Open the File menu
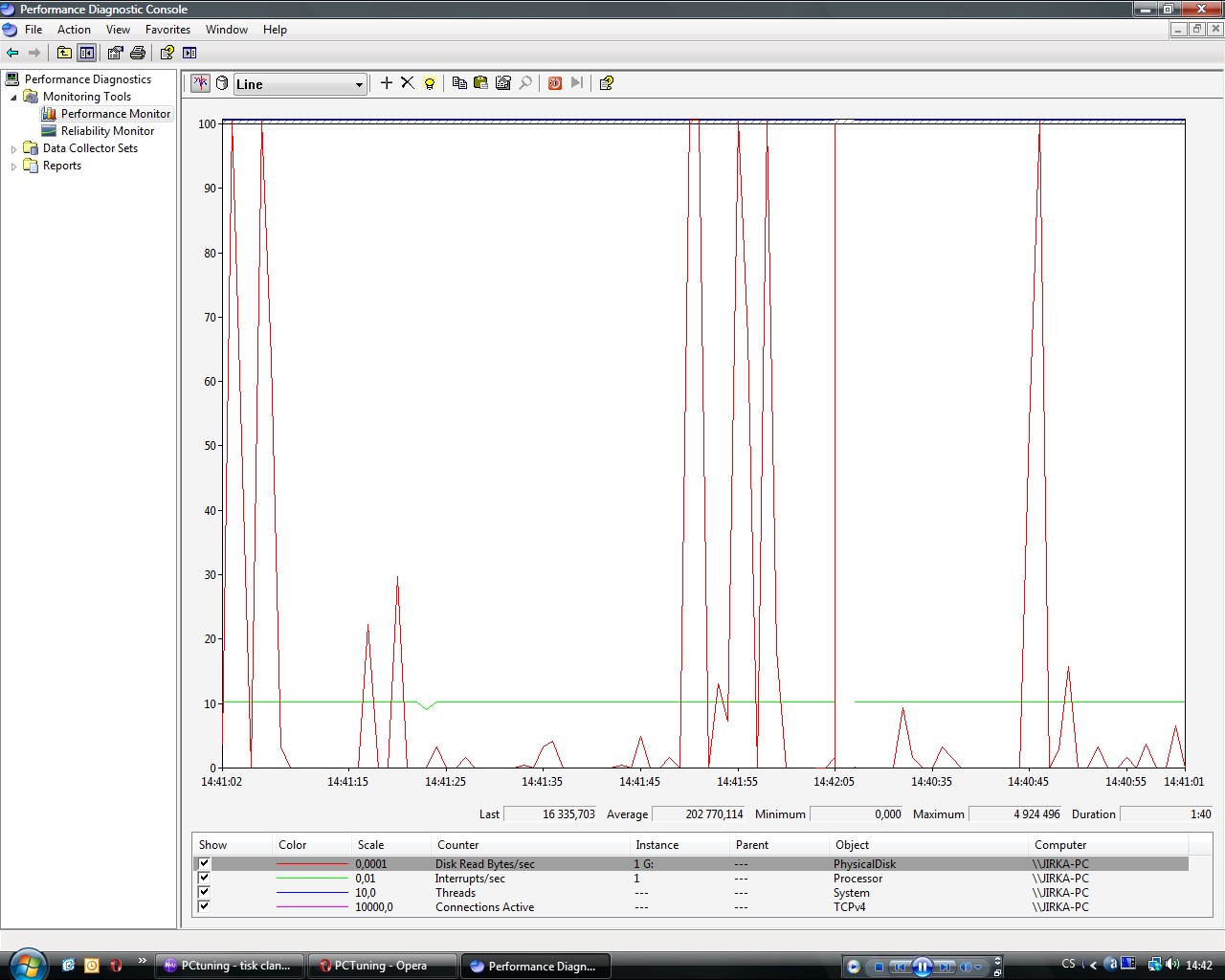The width and height of the screenshot is (1225, 980). tap(33, 30)
